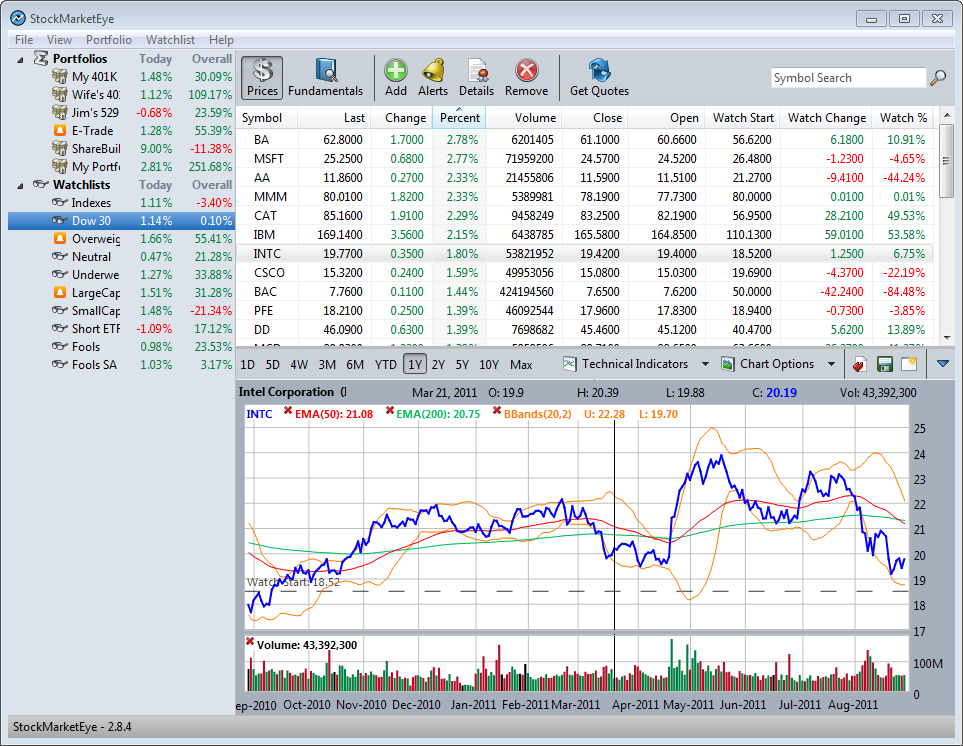Select the IBM stock row
The height and width of the screenshot is (746, 963).
pyautogui.click(x=585, y=235)
